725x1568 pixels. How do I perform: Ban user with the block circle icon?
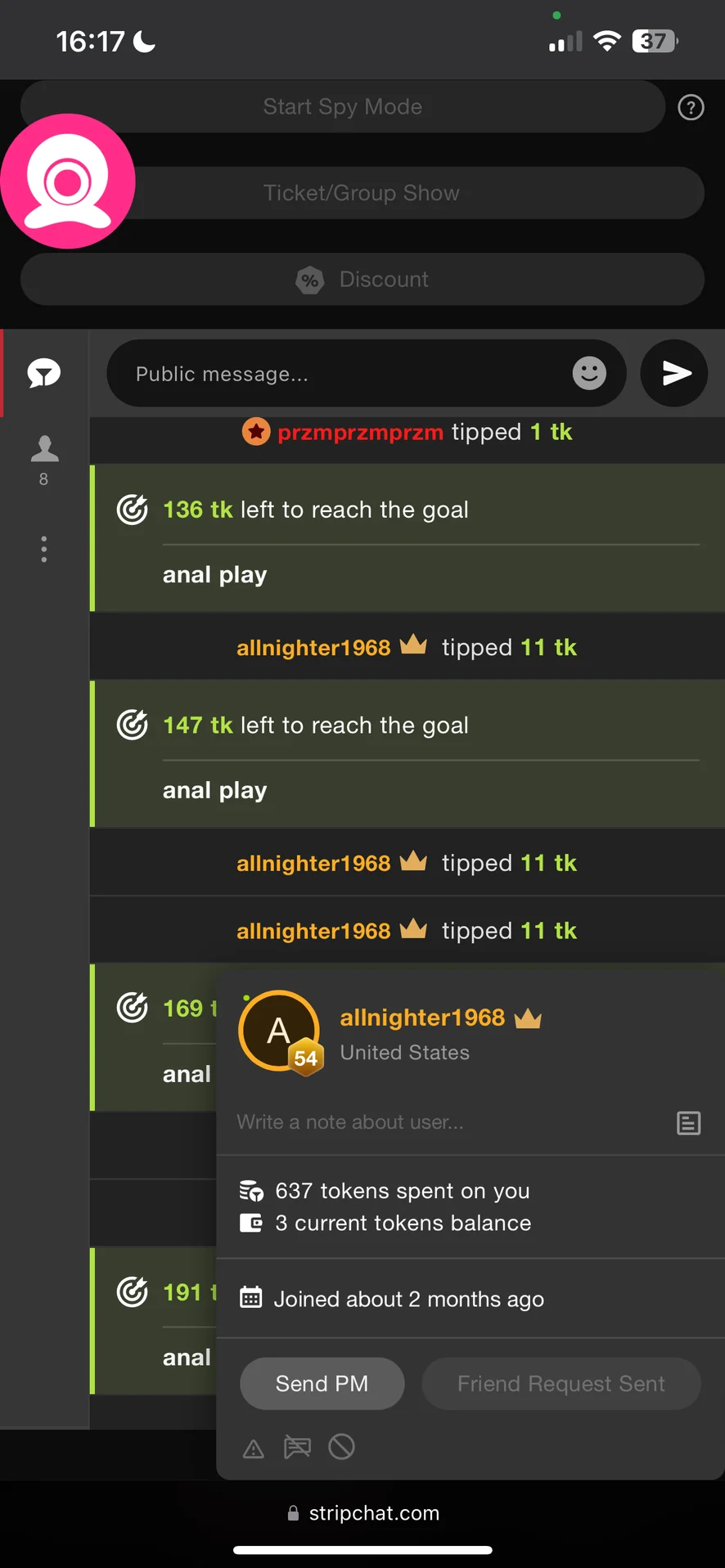point(341,1447)
